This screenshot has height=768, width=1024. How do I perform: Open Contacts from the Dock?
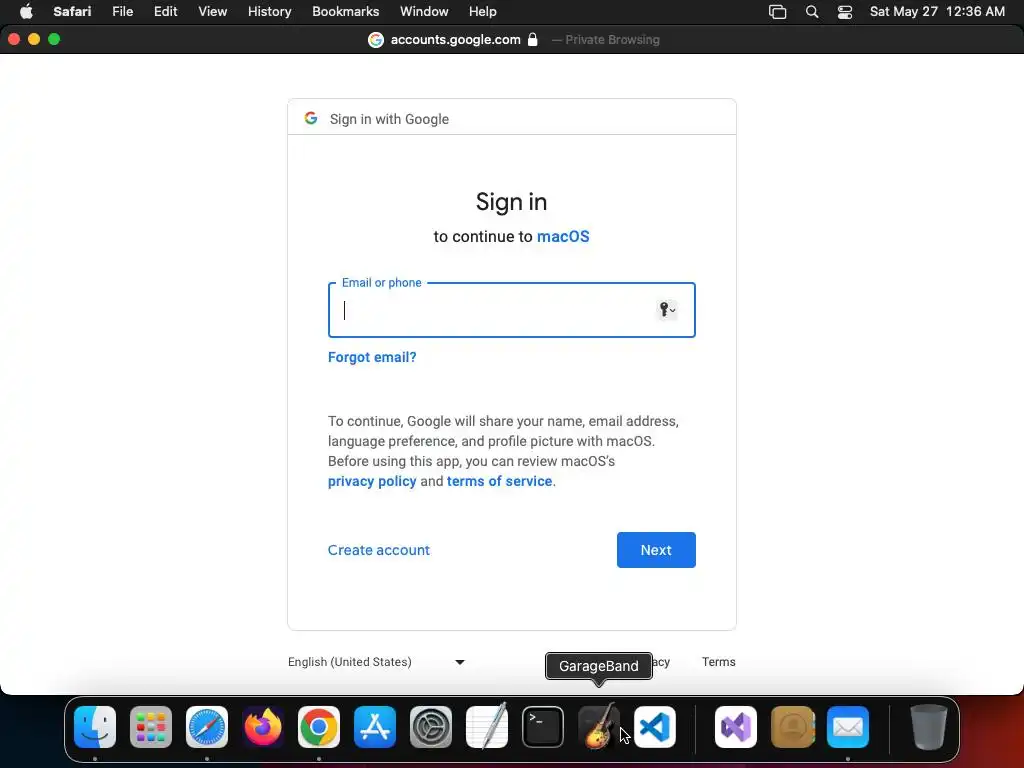792,727
